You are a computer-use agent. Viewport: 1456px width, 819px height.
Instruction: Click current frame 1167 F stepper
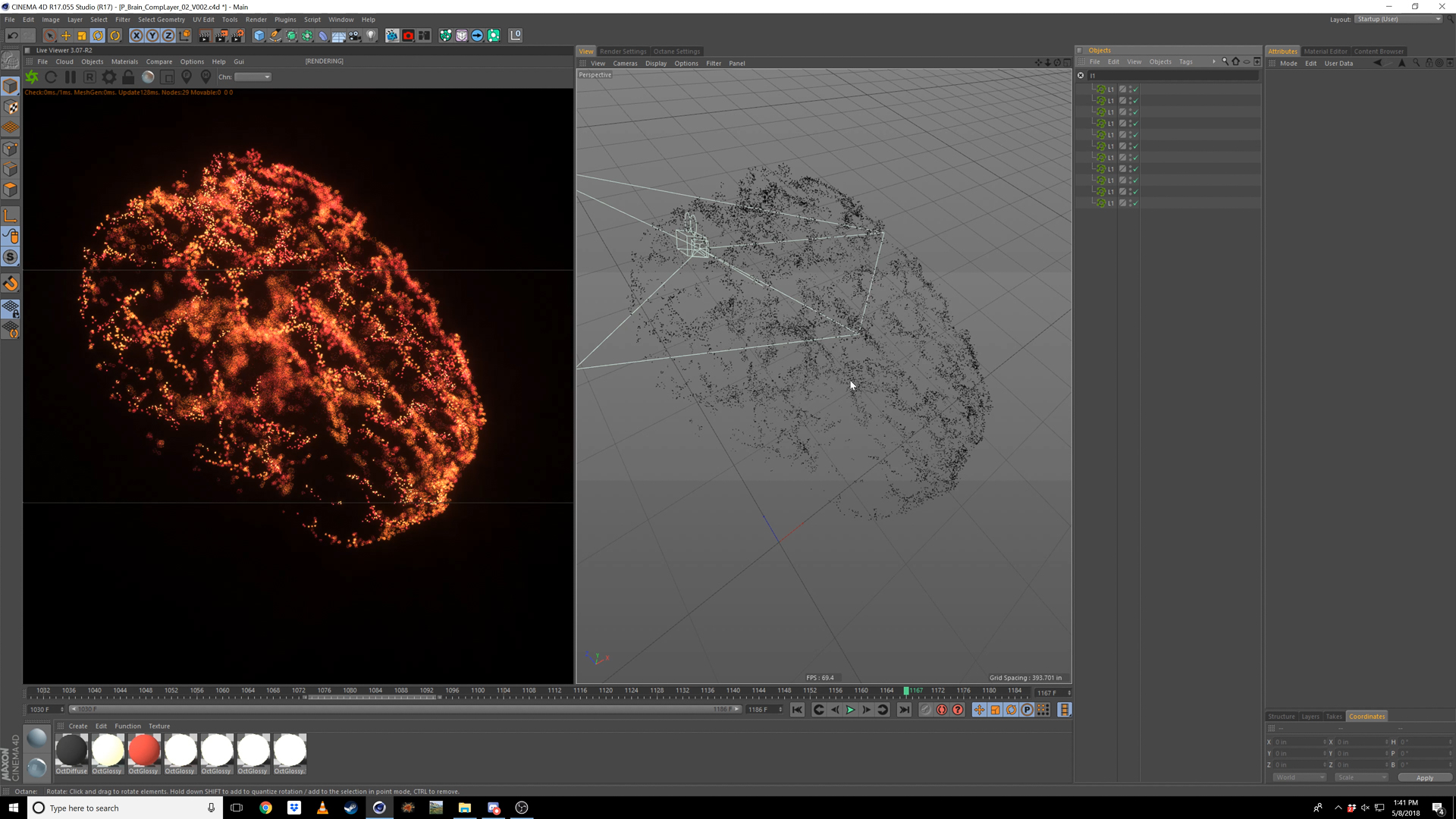(x=1069, y=693)
